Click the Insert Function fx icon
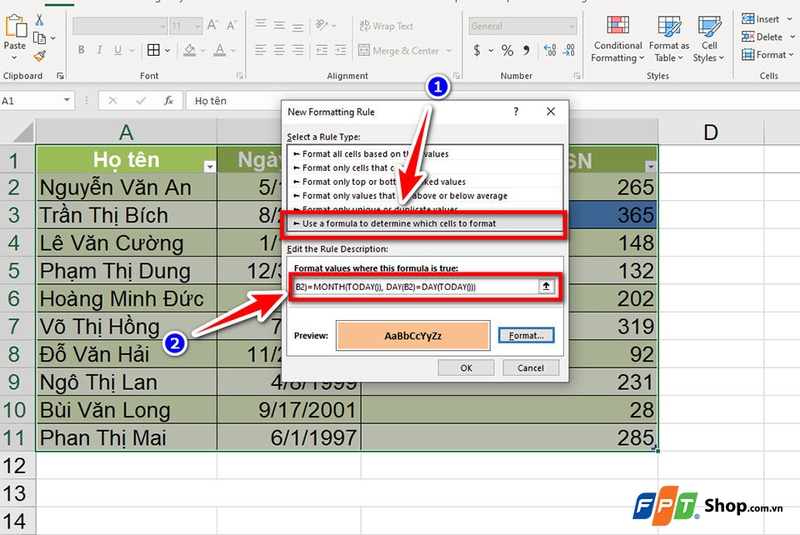Viewport: 800px width, 535px height. [168, 100]
